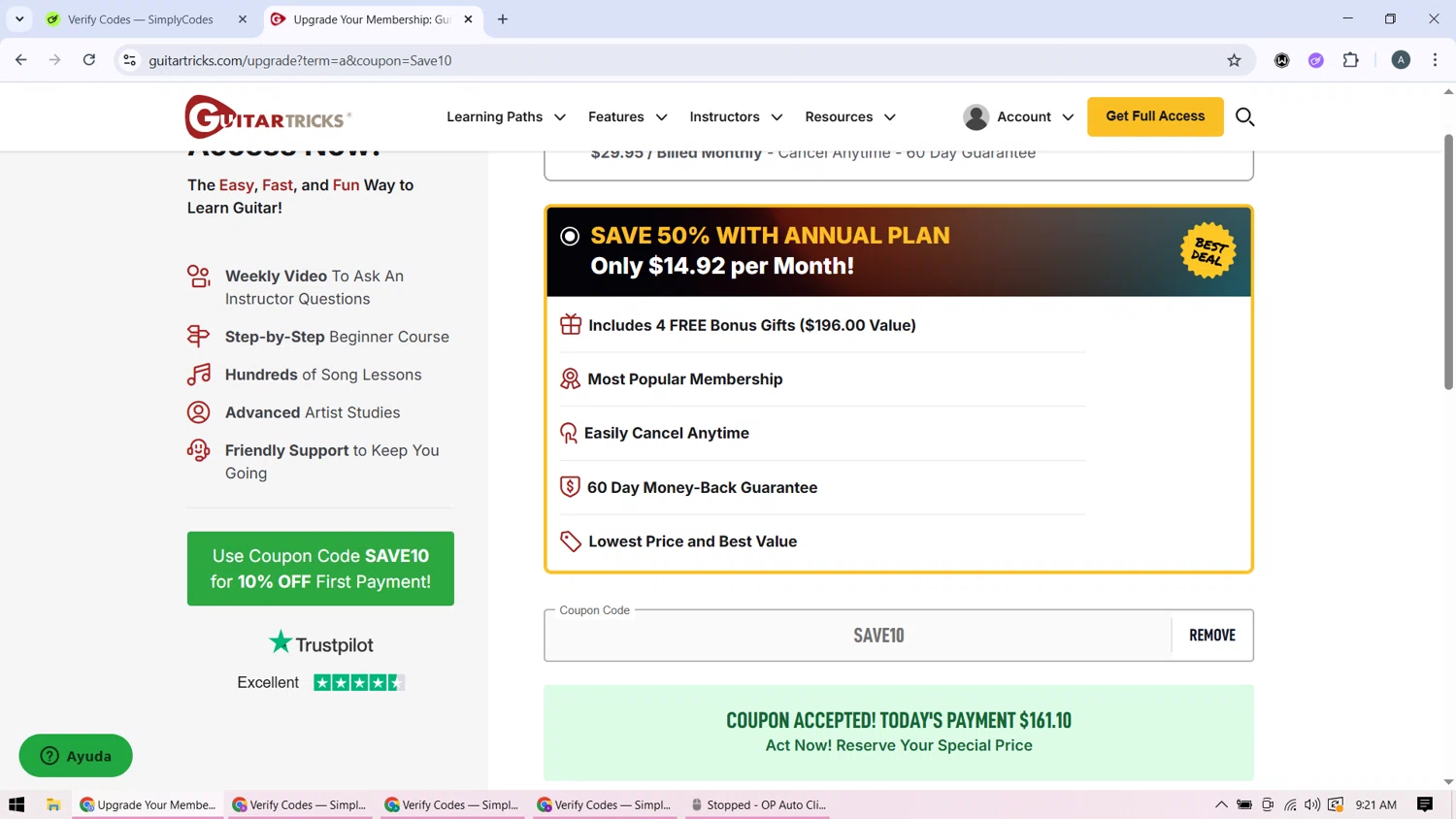Open the Windows notification center
The height and width of the screenshot is (819, 1456).
click(x=1425, y=804)
